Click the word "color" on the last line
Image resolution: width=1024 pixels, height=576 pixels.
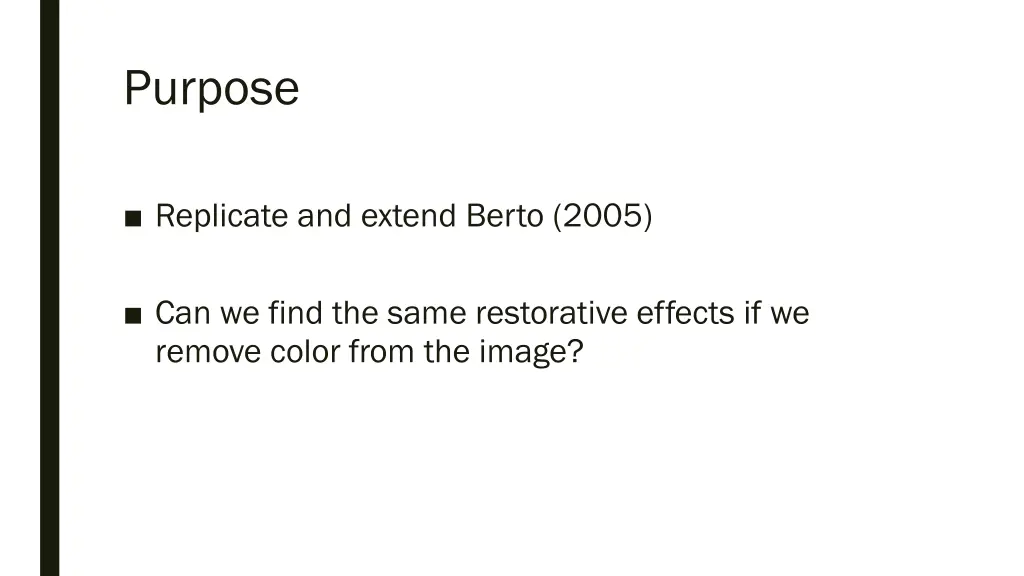click(x=305, y=352)
